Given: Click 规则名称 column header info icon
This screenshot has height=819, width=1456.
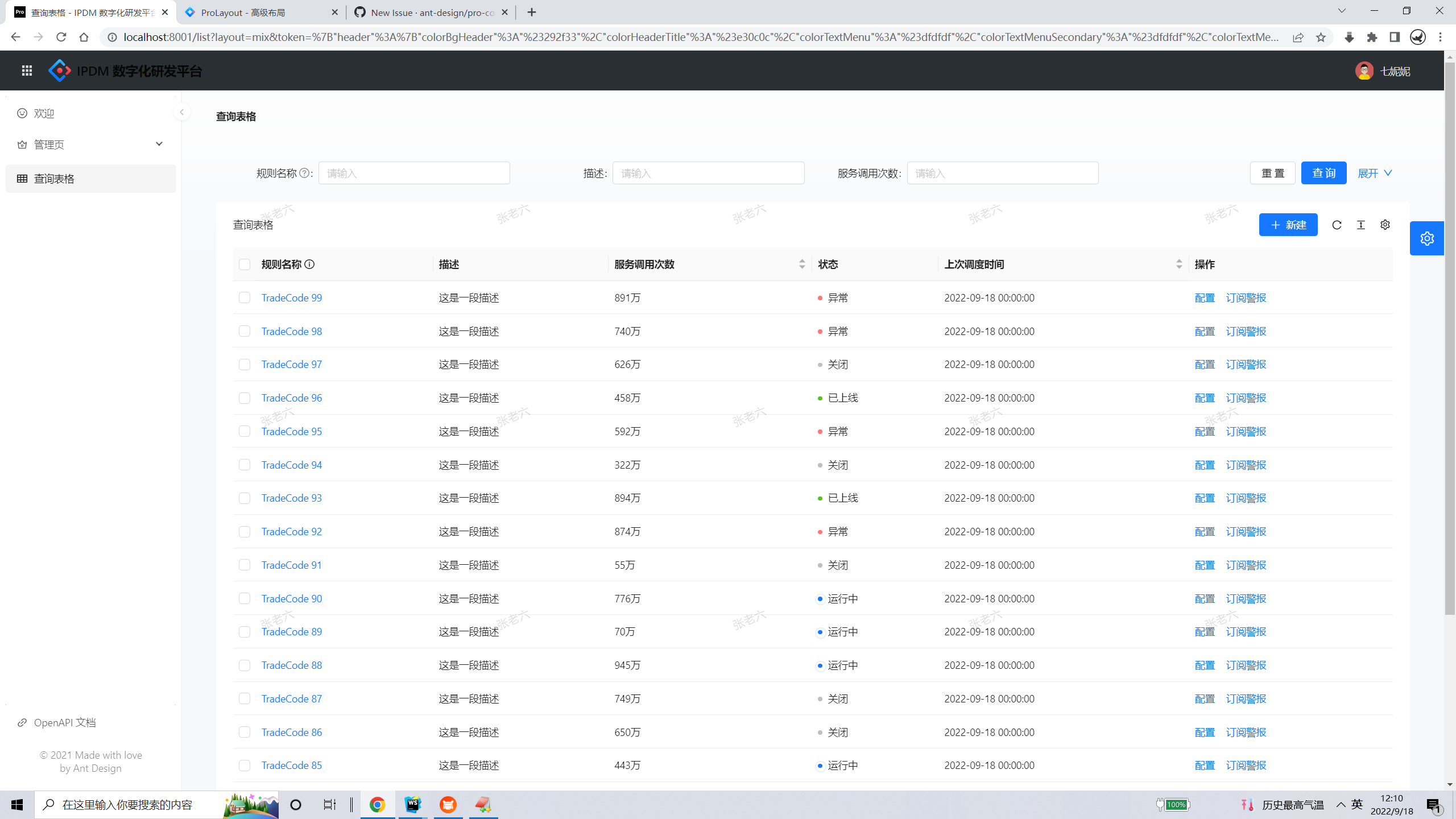Looking at the screenshot, I should pyautogui.click(x=309, y=264).
